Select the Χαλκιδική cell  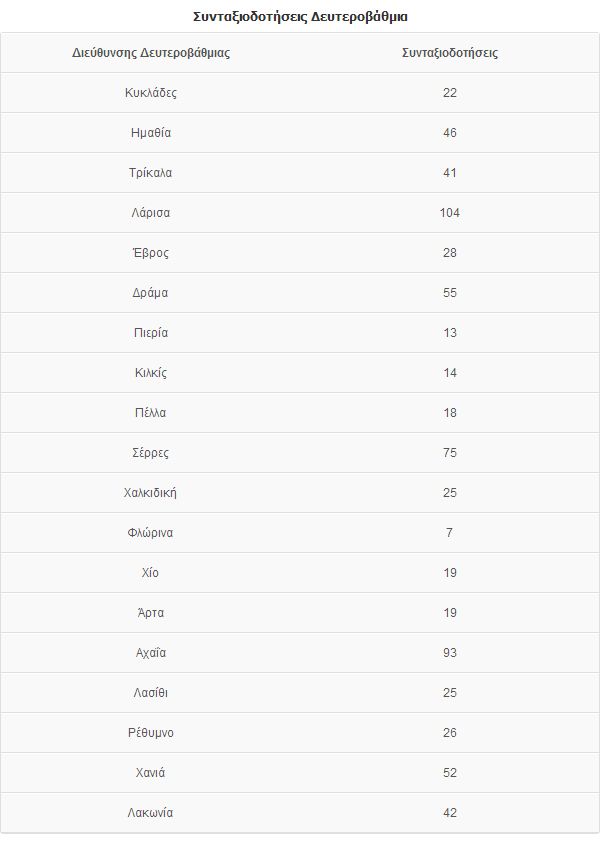click(x=152, y=493)
